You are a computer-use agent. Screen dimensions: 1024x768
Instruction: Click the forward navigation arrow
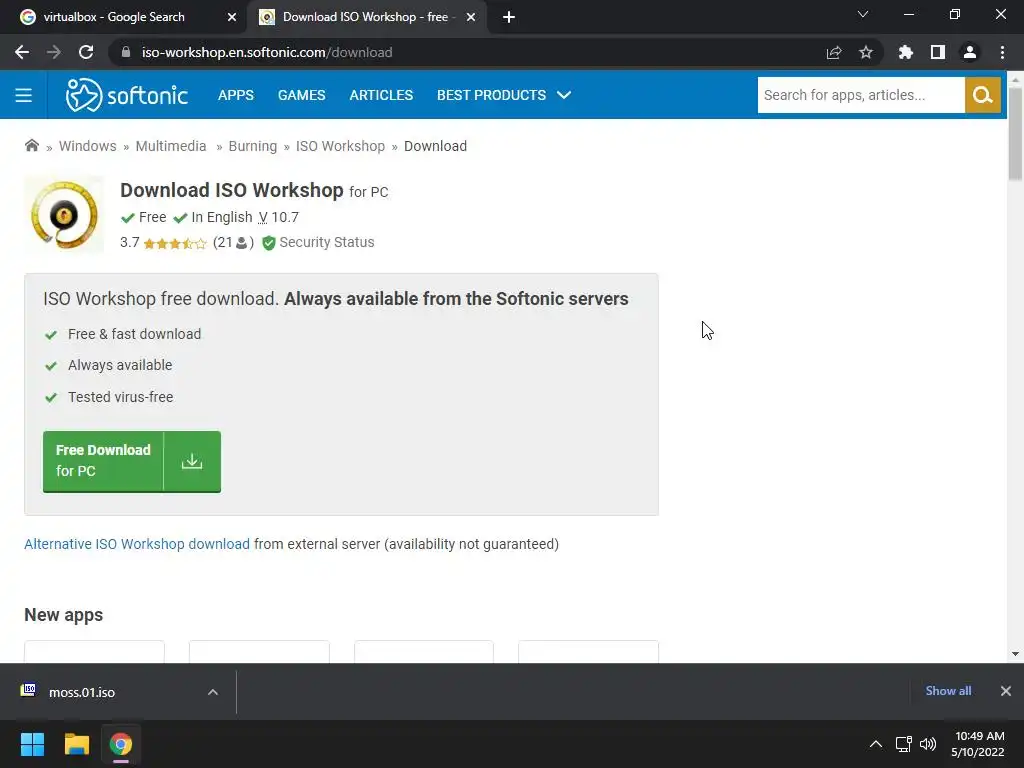54,52
